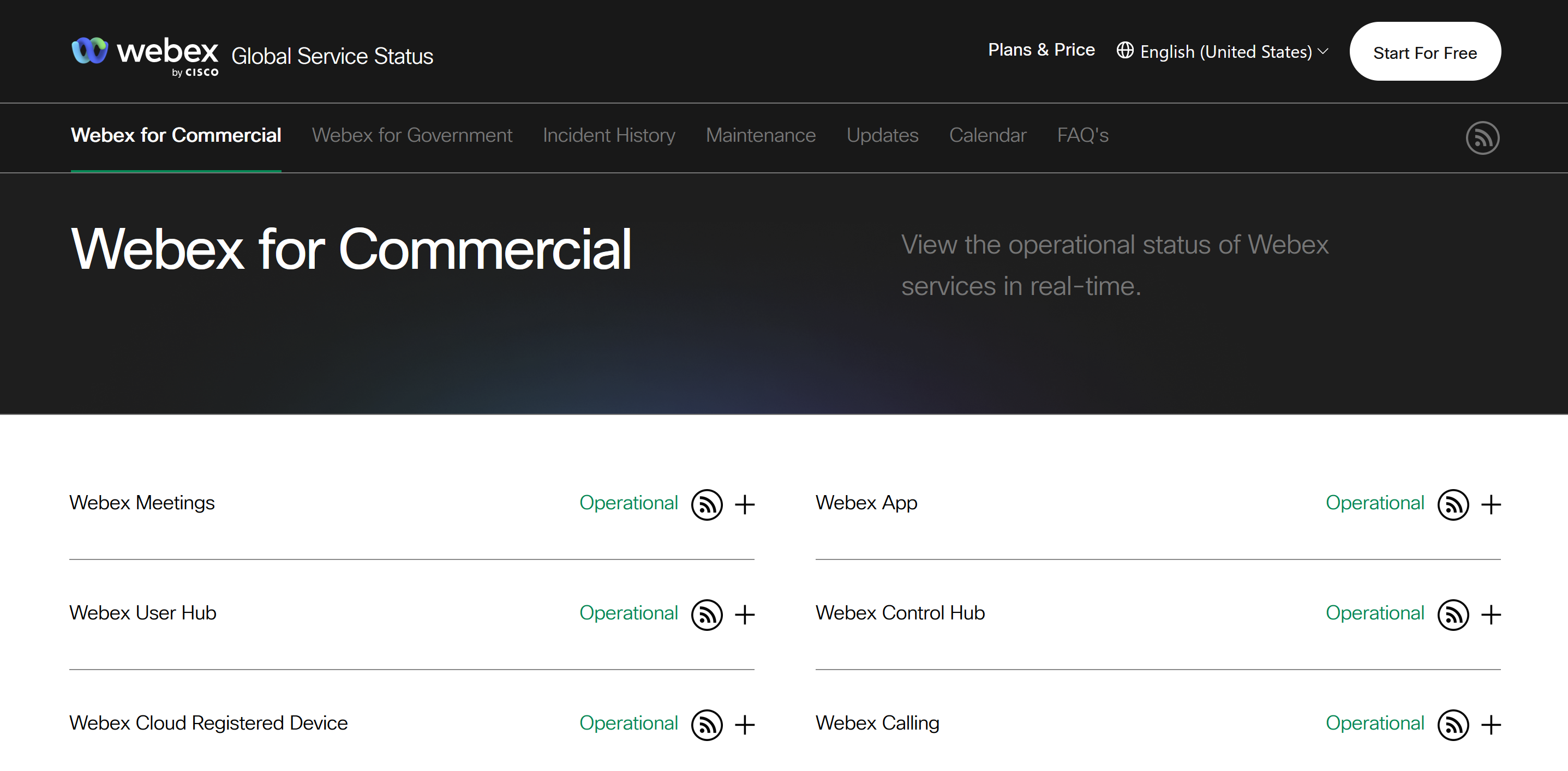Click the Operational status label for Webex User Hub

point(629,613)
